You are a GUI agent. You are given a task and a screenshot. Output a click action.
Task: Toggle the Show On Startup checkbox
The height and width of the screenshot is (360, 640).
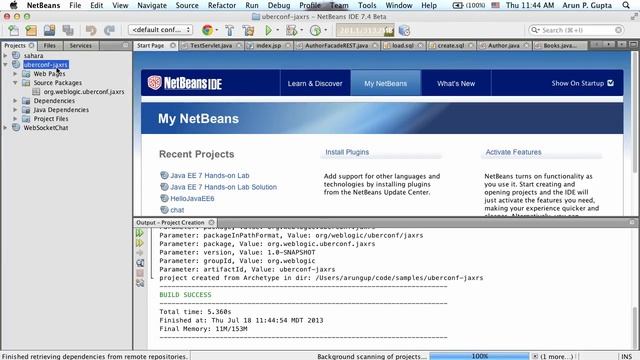(x=611, y=83)
